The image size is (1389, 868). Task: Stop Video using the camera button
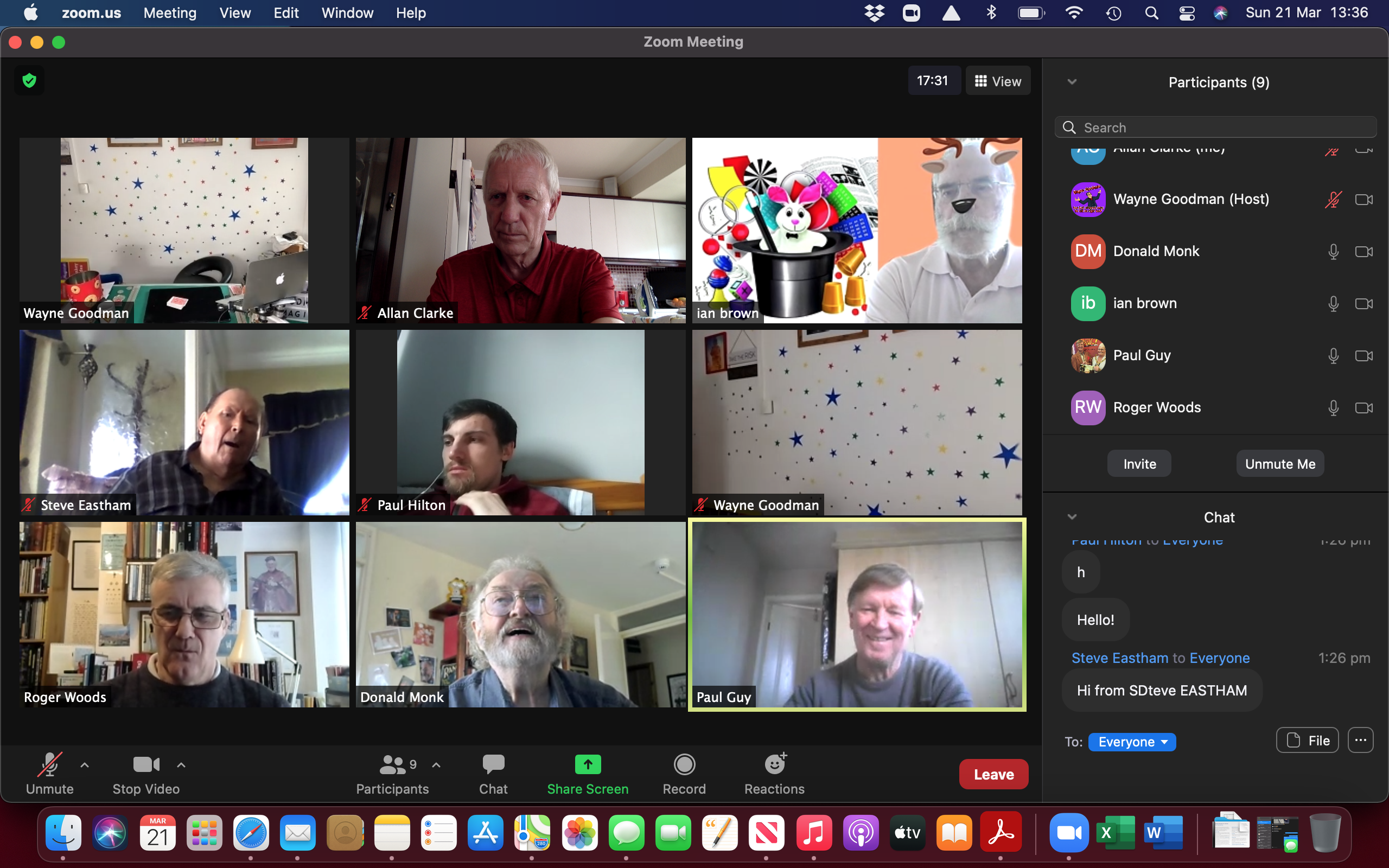click(x=146, y=773)
